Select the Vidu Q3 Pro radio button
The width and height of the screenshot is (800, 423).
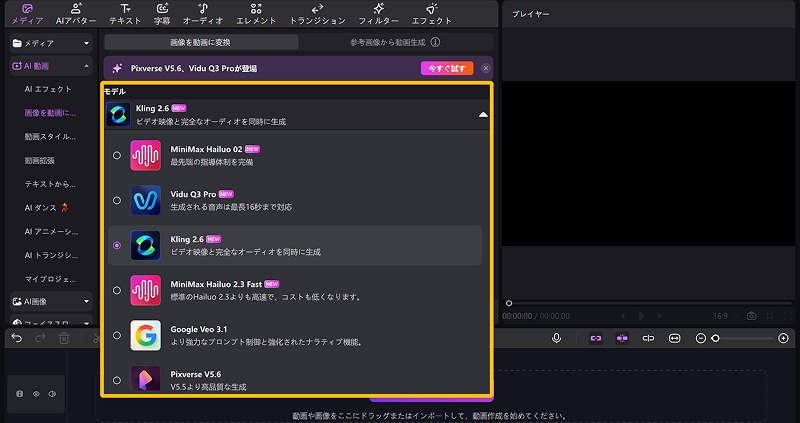(x=117, y=201)
